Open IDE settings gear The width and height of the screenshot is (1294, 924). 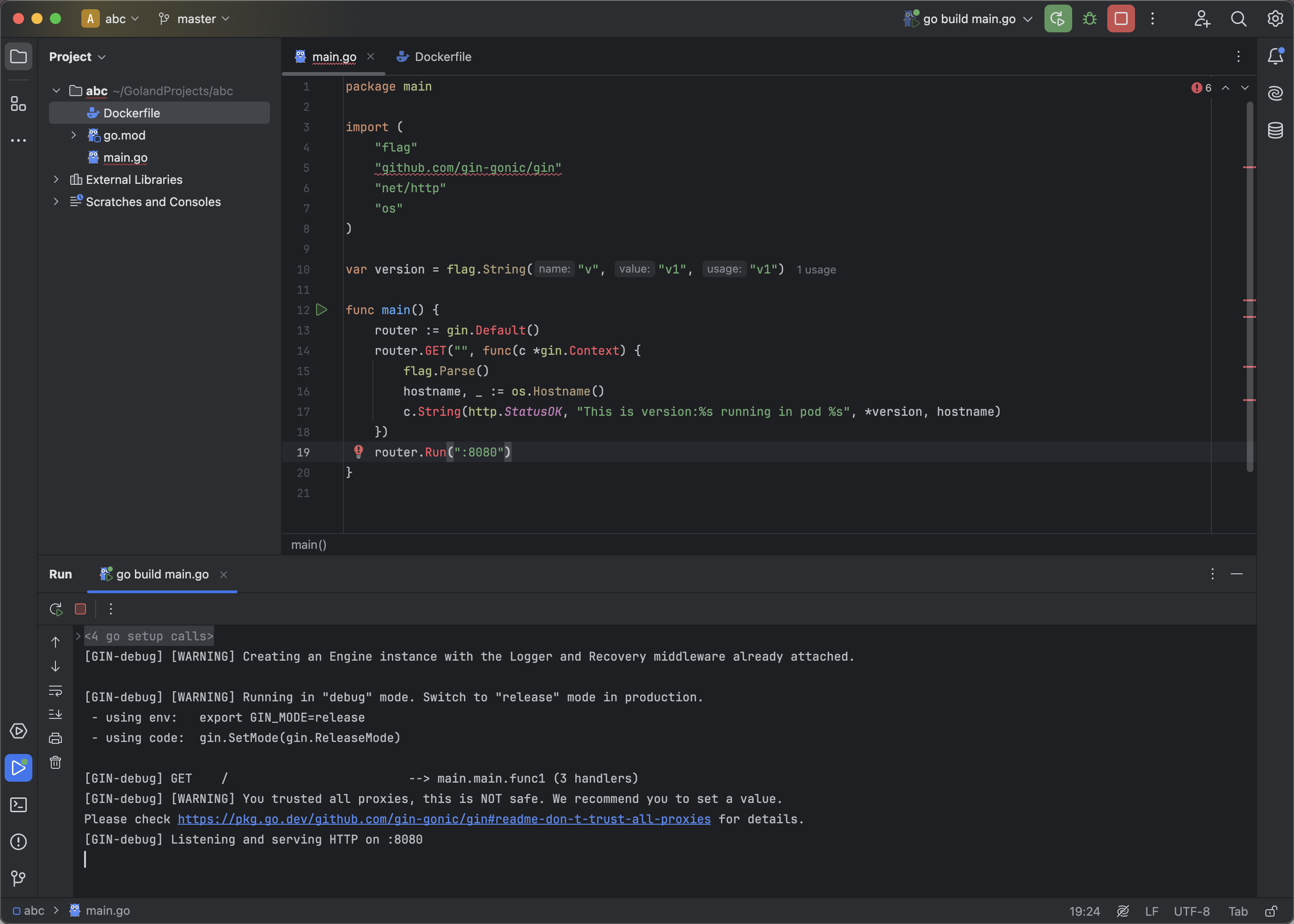(1275, 19)
